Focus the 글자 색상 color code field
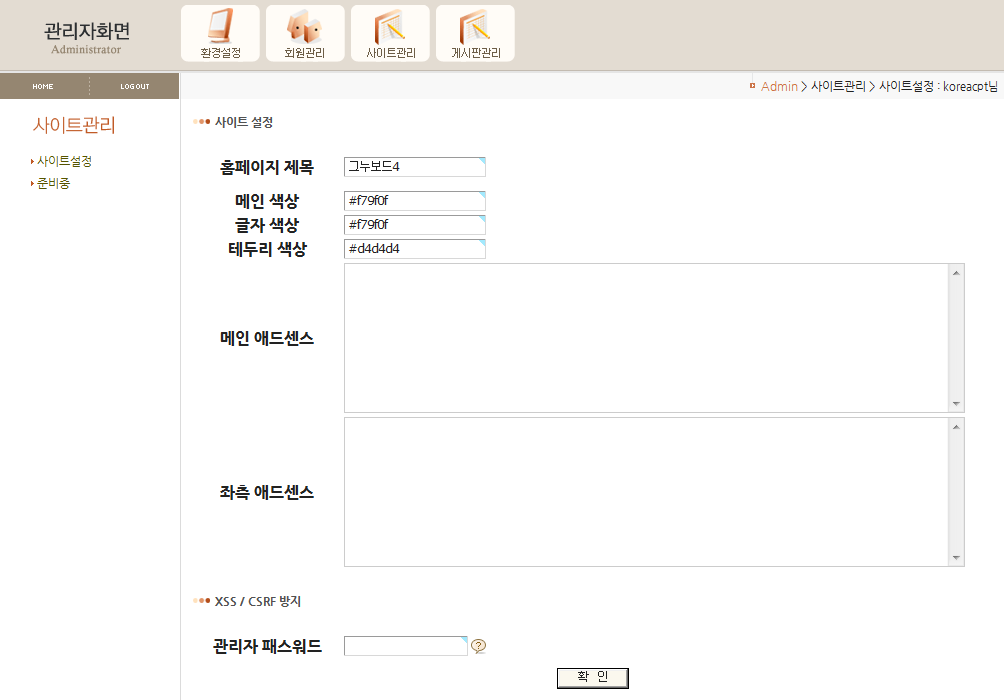Screen dimensions: 1005x700 click(x=414, y=225)
